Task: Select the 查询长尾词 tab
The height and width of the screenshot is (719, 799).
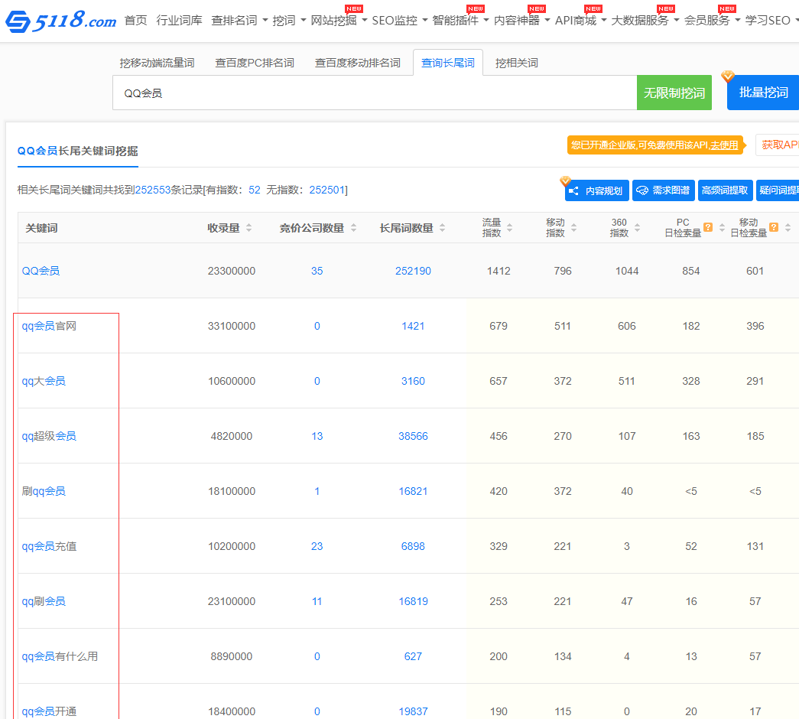Action: coord(447,63)
